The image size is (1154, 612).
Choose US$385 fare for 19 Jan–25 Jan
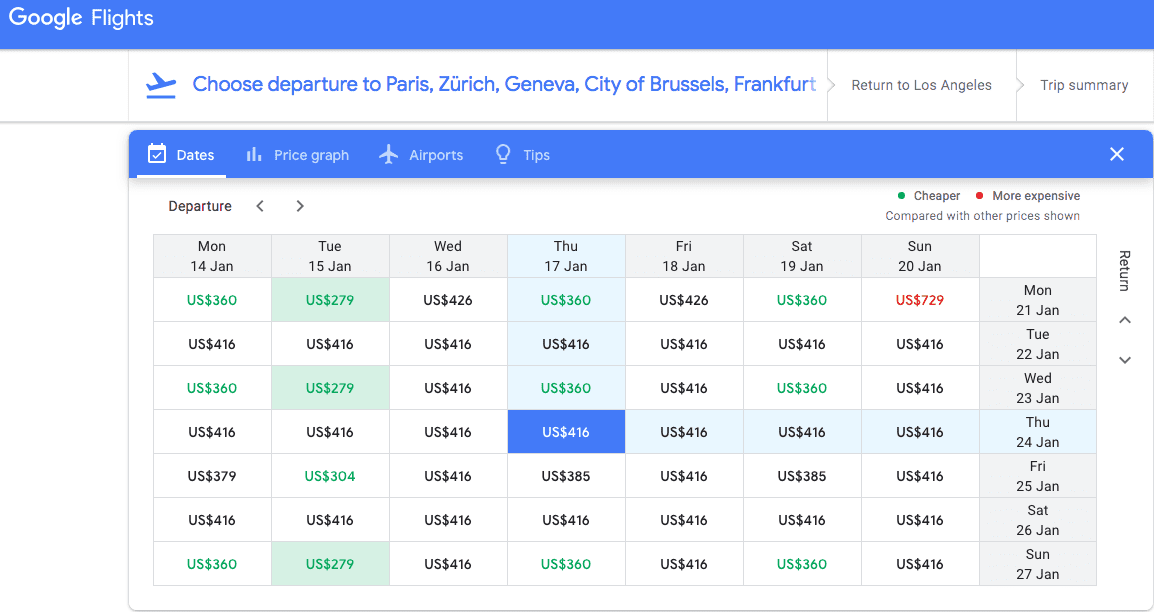801,476
